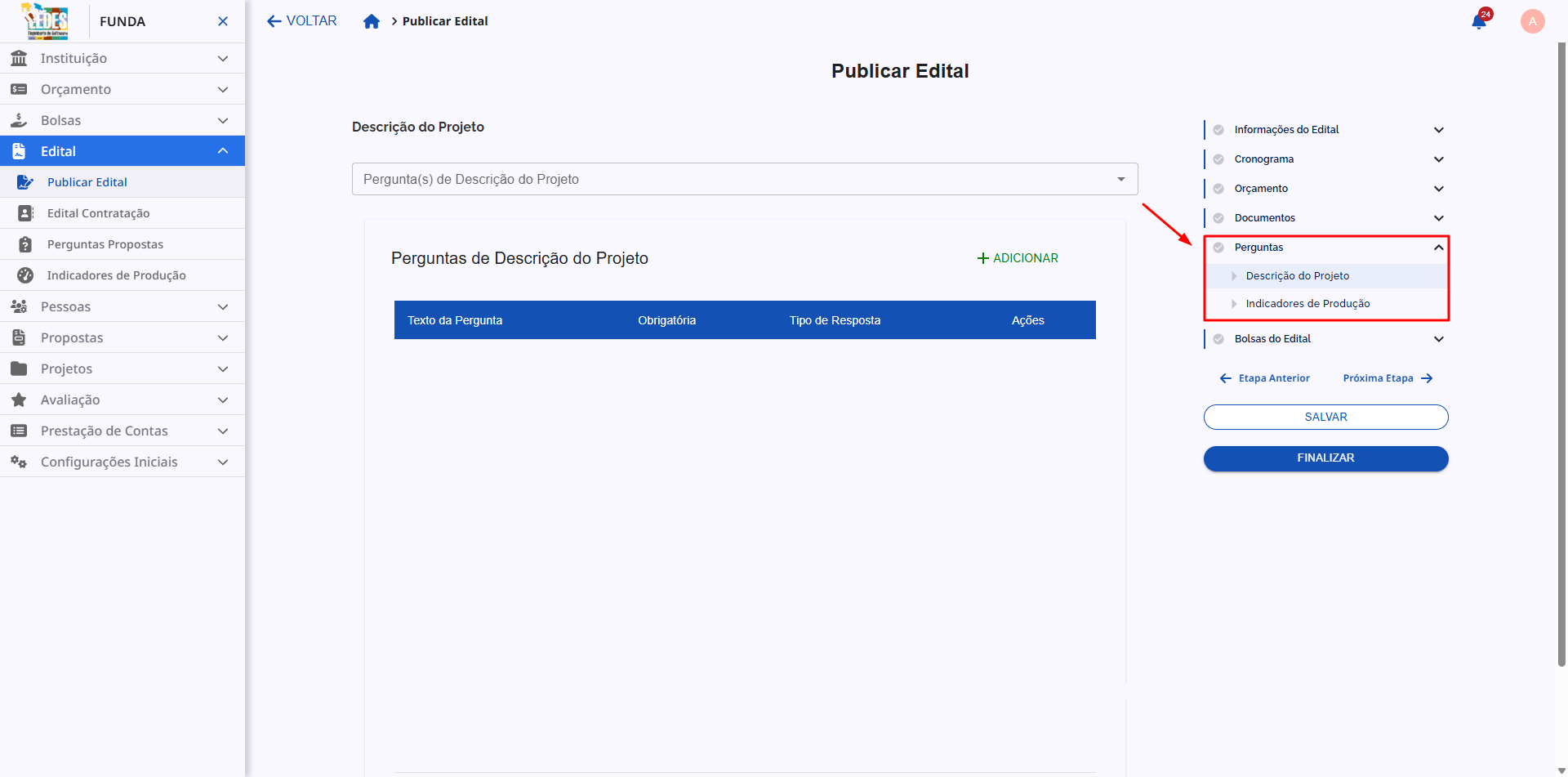Collapse the Perguntas section chevron

tap(1438, 247)
